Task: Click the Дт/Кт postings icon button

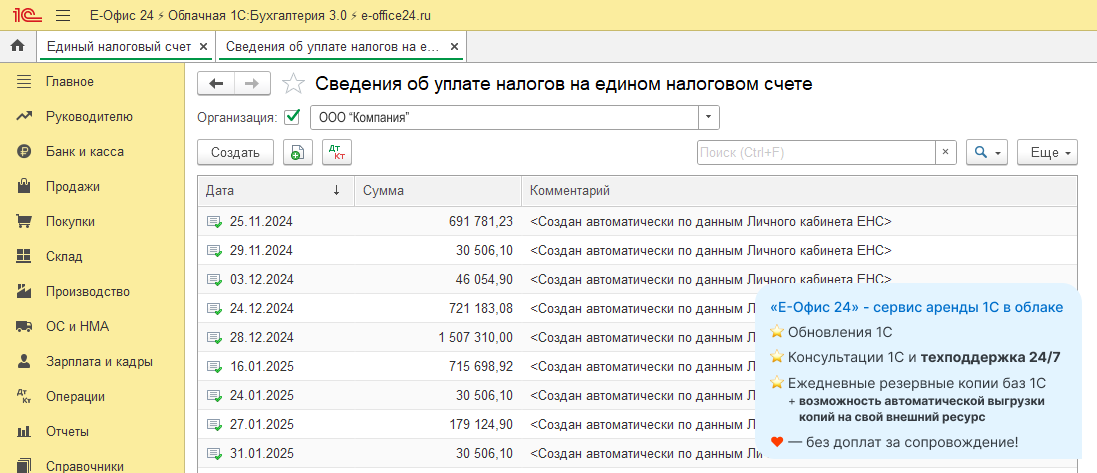Action: coord(336,152)
